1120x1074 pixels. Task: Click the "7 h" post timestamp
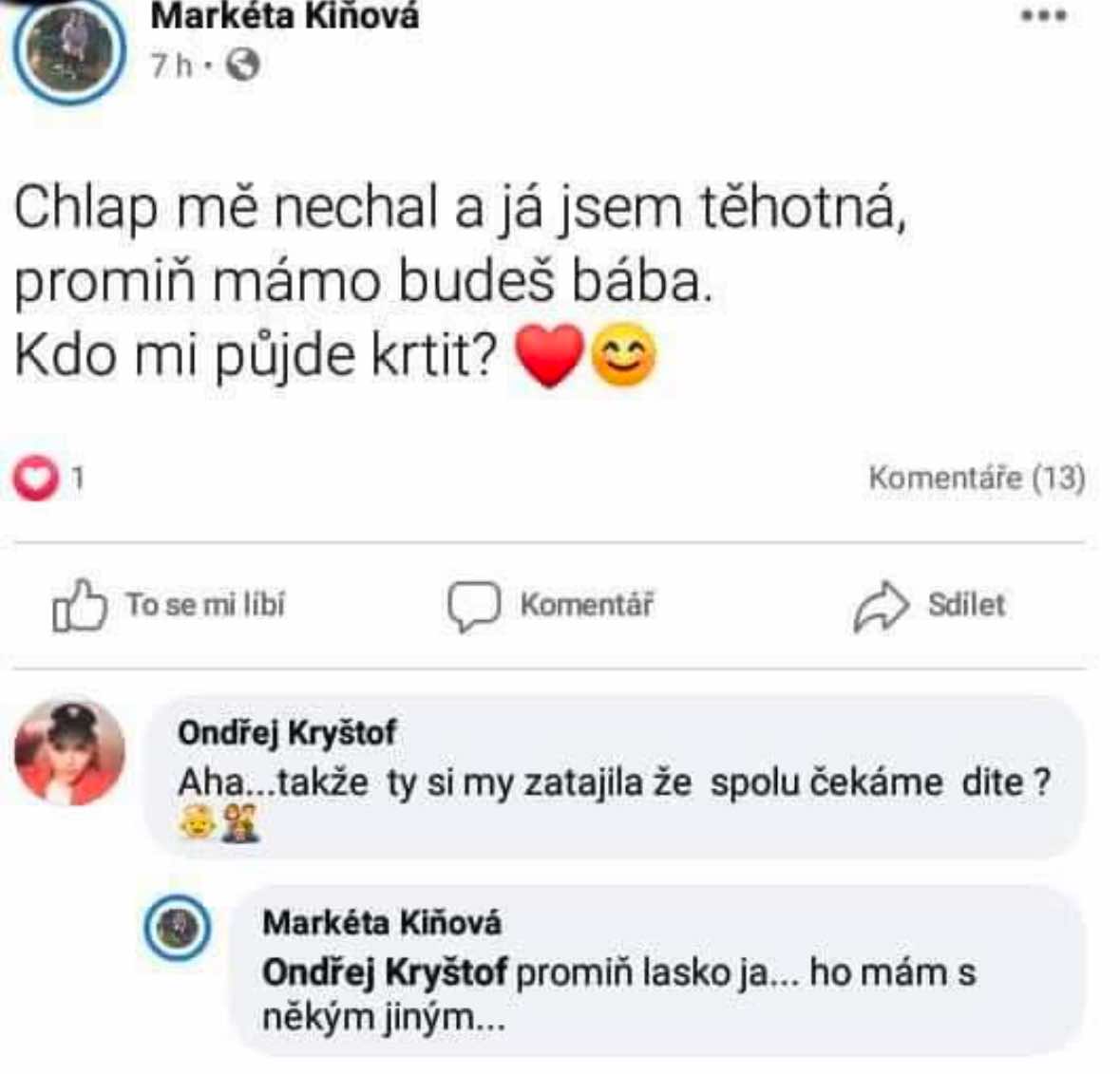(x=171, y=65)
